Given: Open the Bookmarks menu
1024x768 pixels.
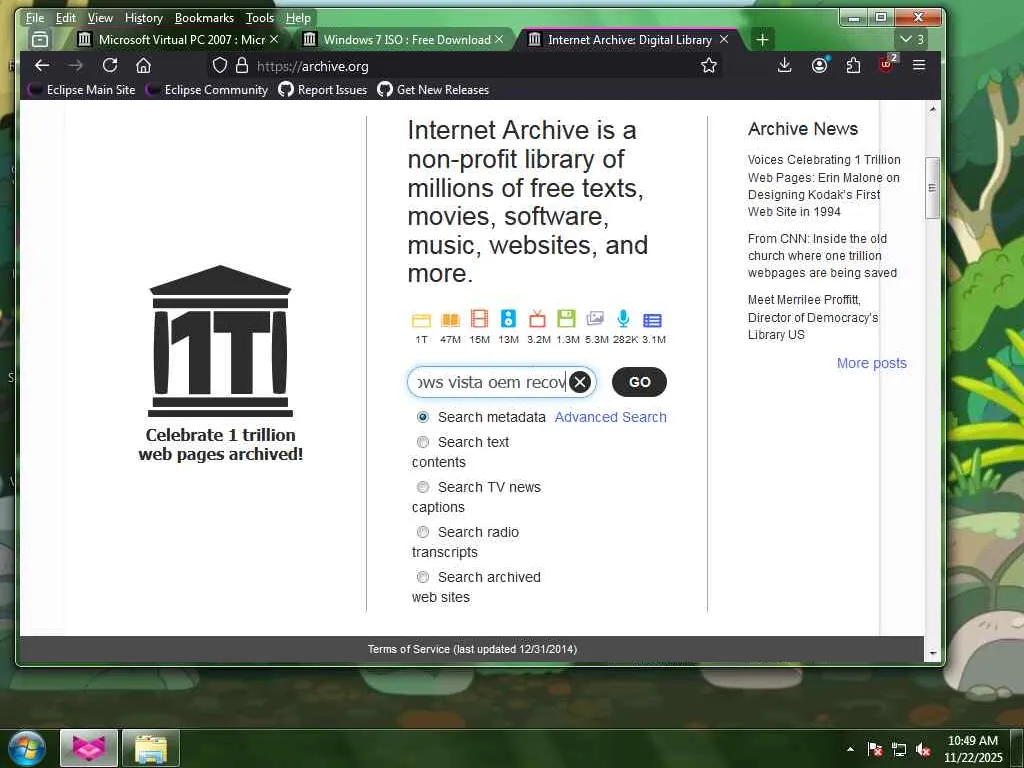Looking at the screenshot, I should click(x=204, y=18).
